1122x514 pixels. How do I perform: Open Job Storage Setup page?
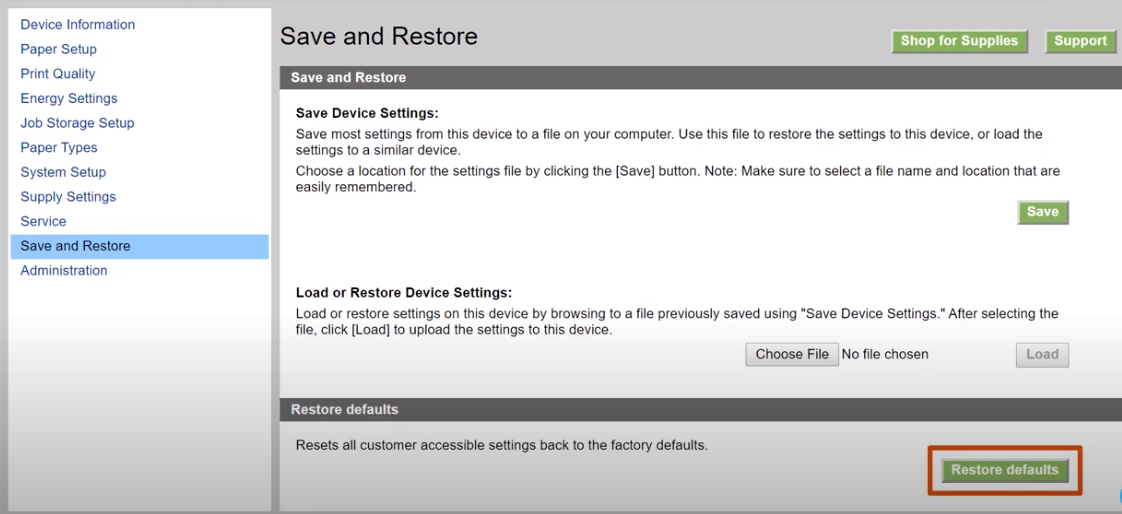77,122
